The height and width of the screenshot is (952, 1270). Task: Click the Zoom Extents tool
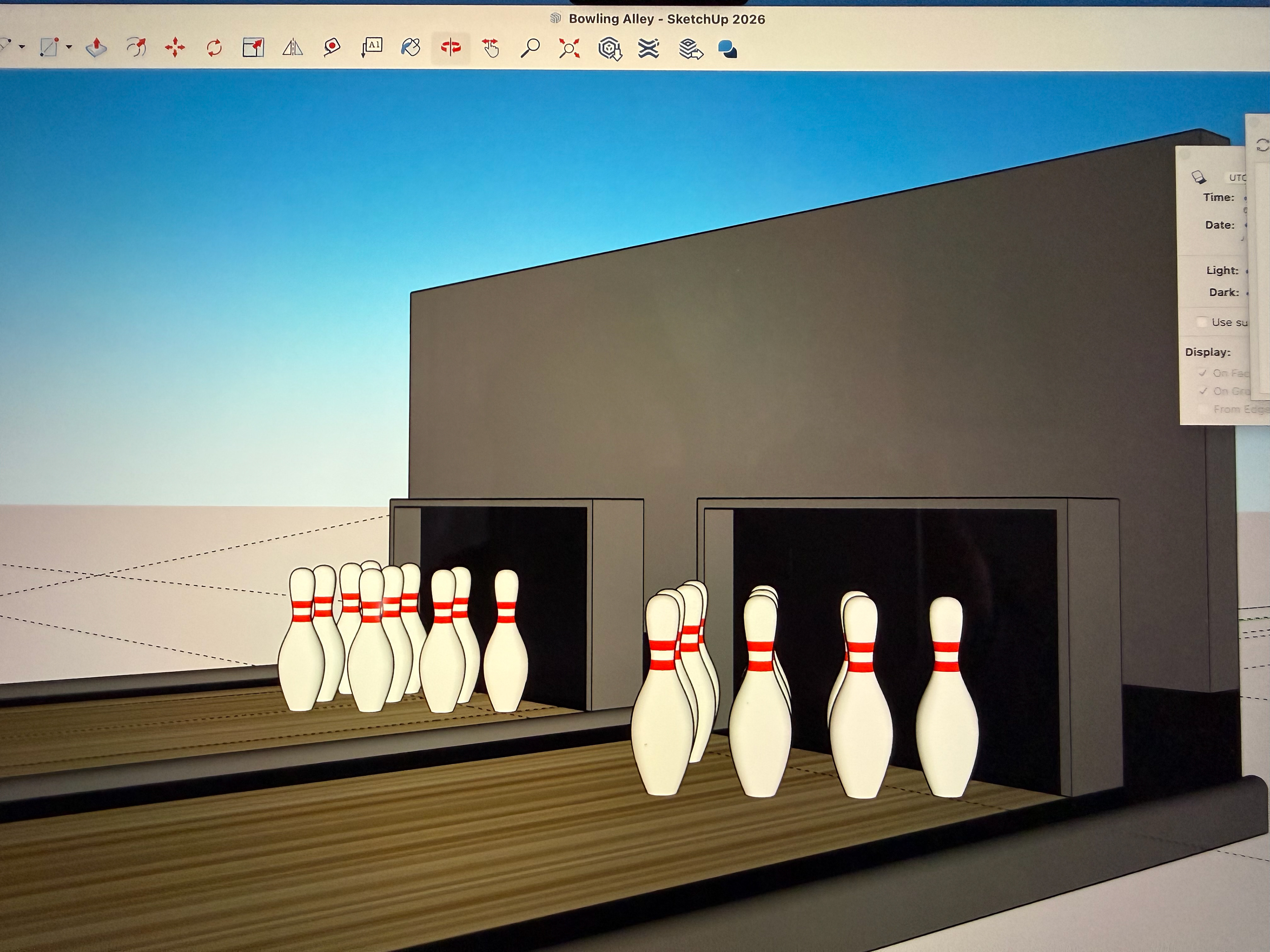tap(569, 48)
